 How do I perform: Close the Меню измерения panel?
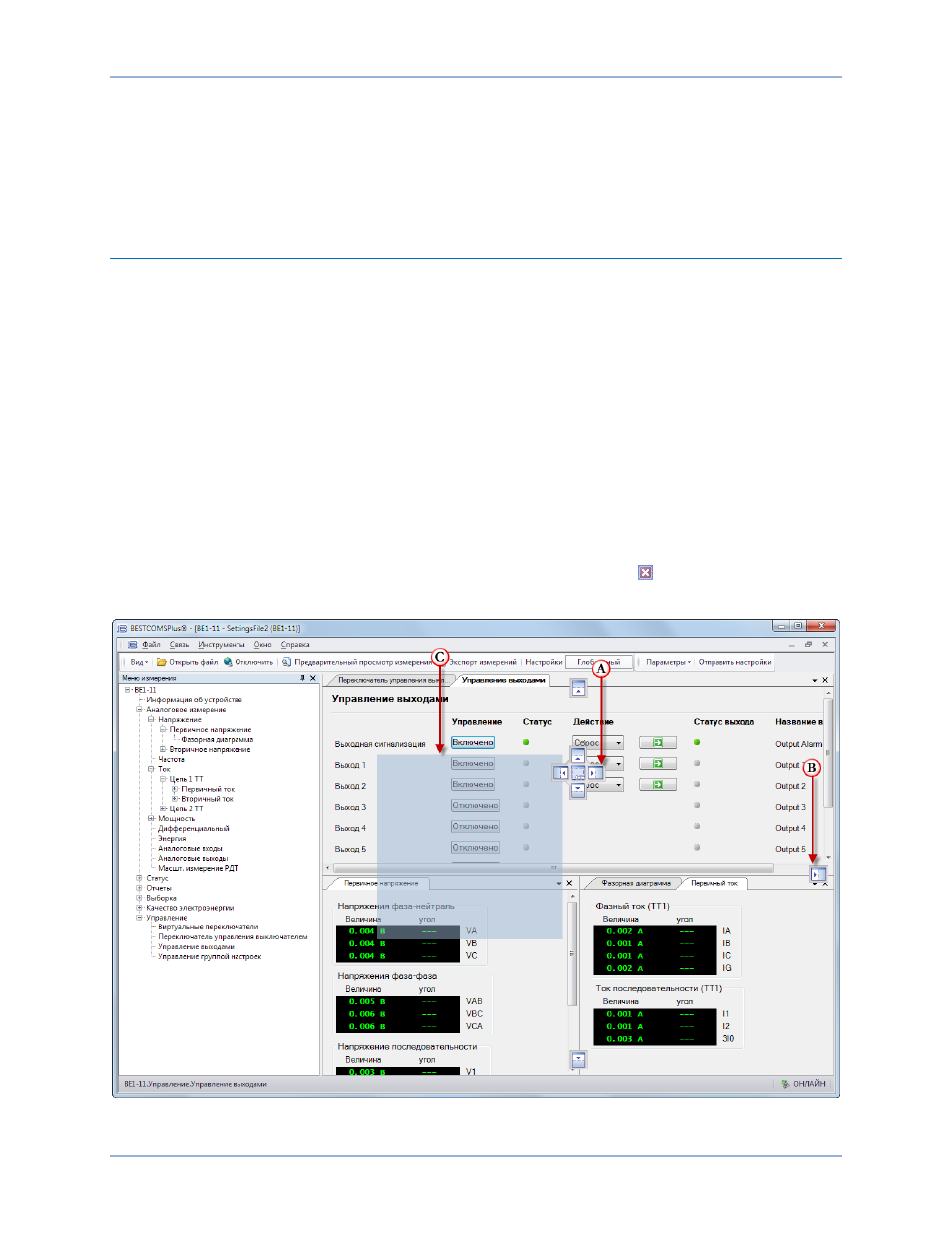pyautogui.click(x=313, y=678)
